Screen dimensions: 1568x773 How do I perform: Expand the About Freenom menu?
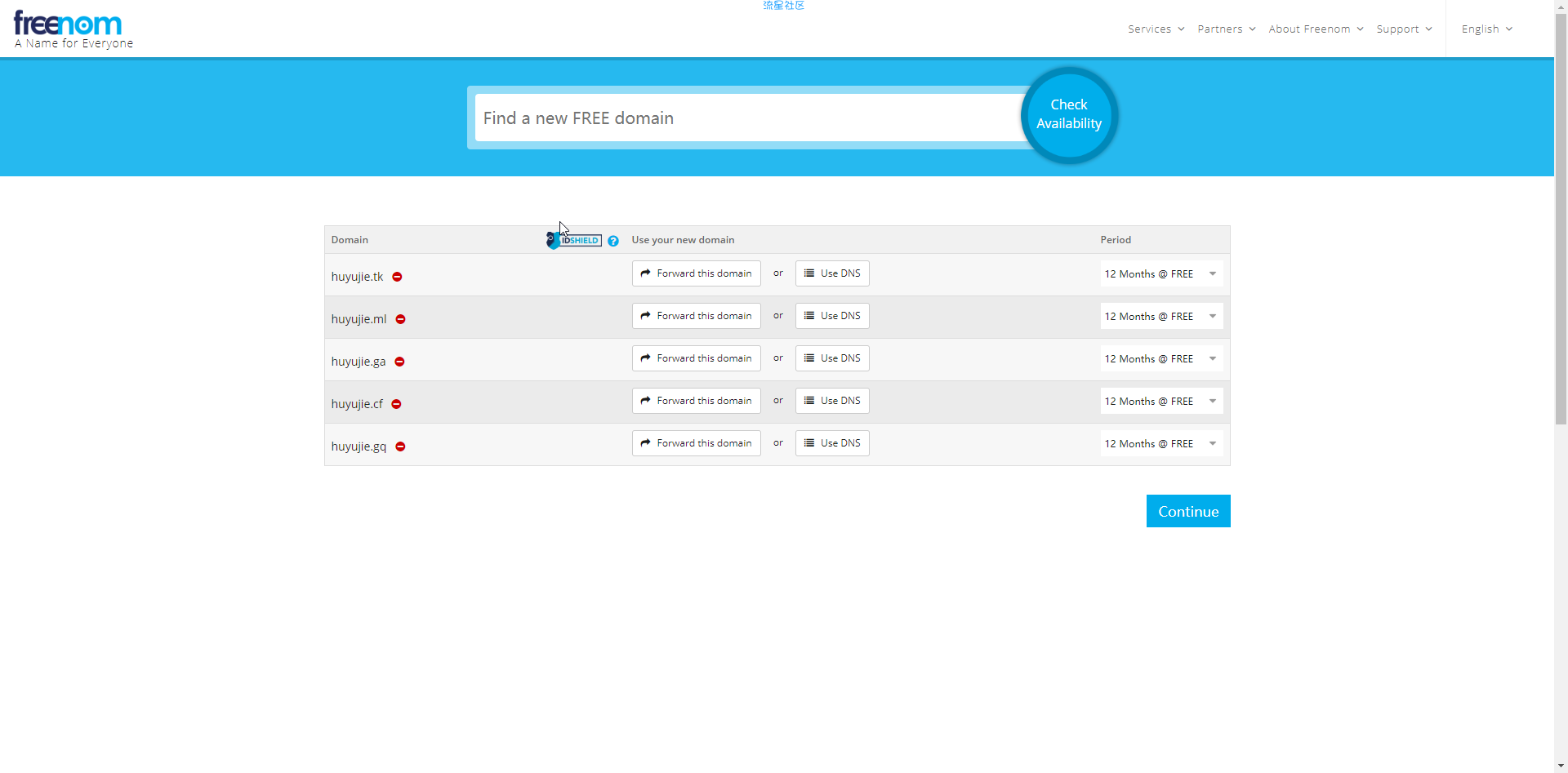click(1316, 29)
